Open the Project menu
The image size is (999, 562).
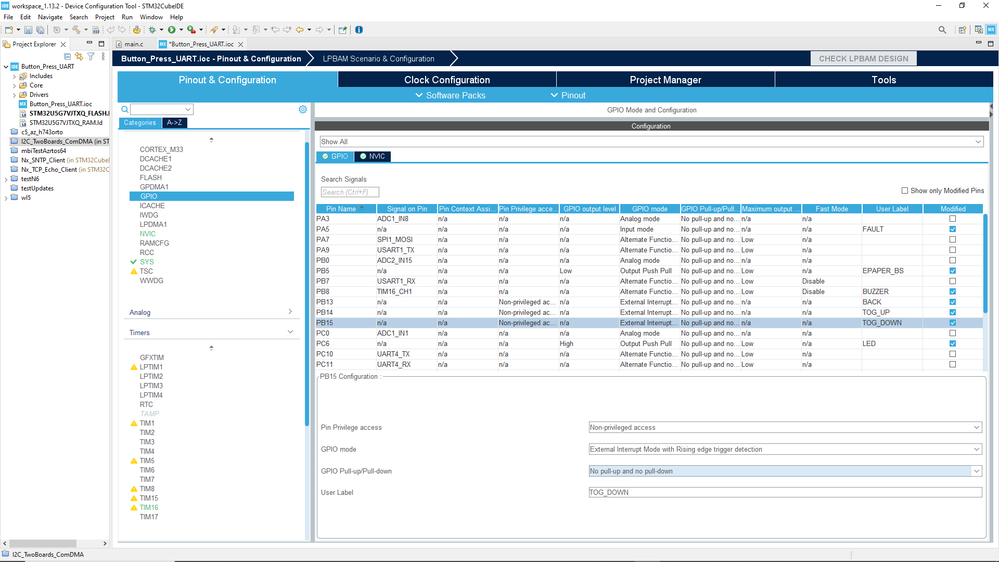pyautogui.click(x=104, y=17)
